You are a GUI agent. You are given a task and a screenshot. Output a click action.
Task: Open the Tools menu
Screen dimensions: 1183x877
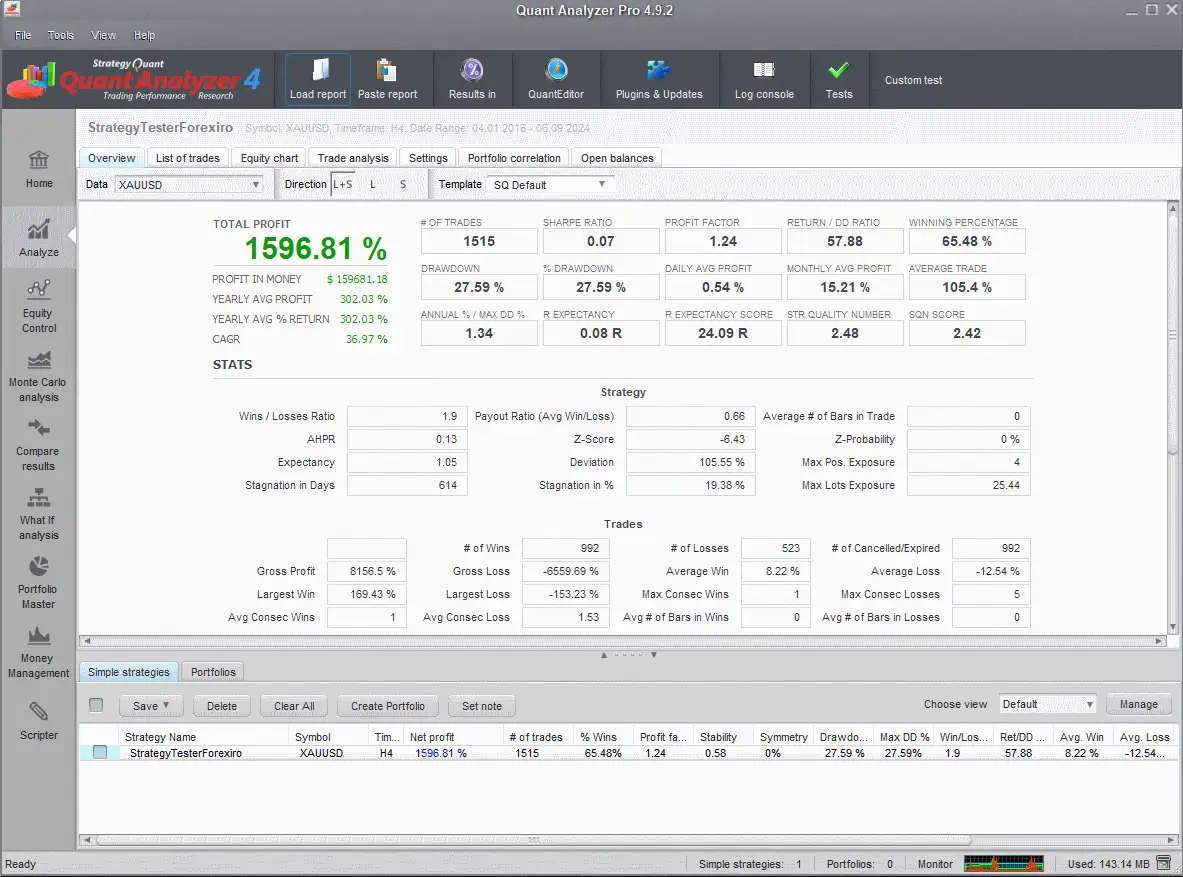pos(61,35)
